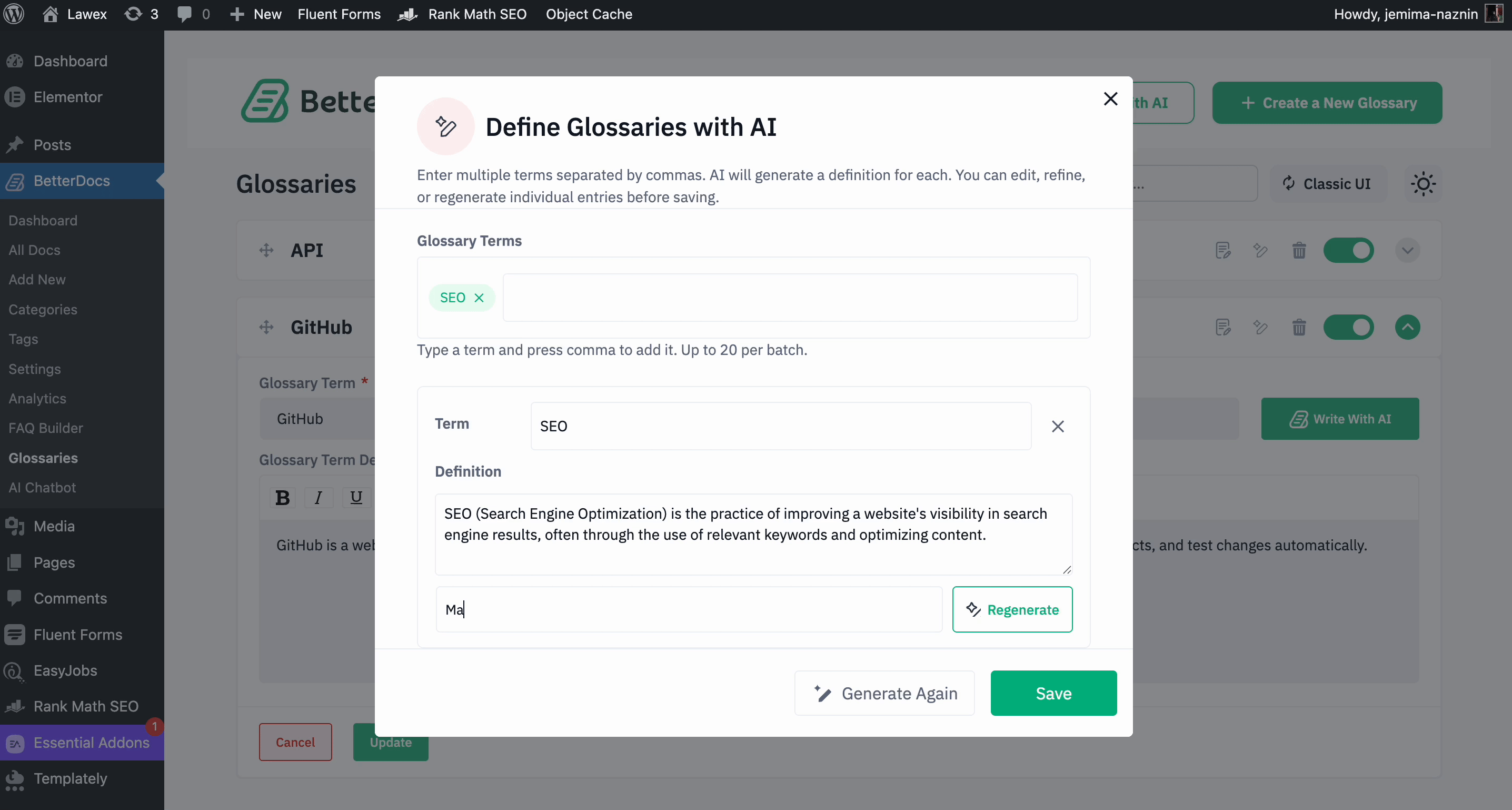The width and height of the screenshot is (1512, 810).
Task: Apply underline formatting in editor
Action: (x=356, y=498)
